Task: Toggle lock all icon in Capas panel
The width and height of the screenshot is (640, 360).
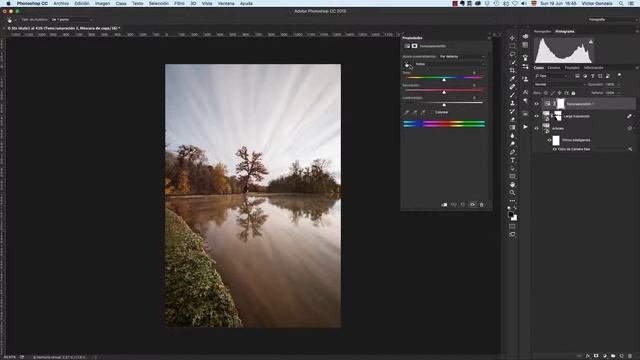Action: click(x=573, y=93)
